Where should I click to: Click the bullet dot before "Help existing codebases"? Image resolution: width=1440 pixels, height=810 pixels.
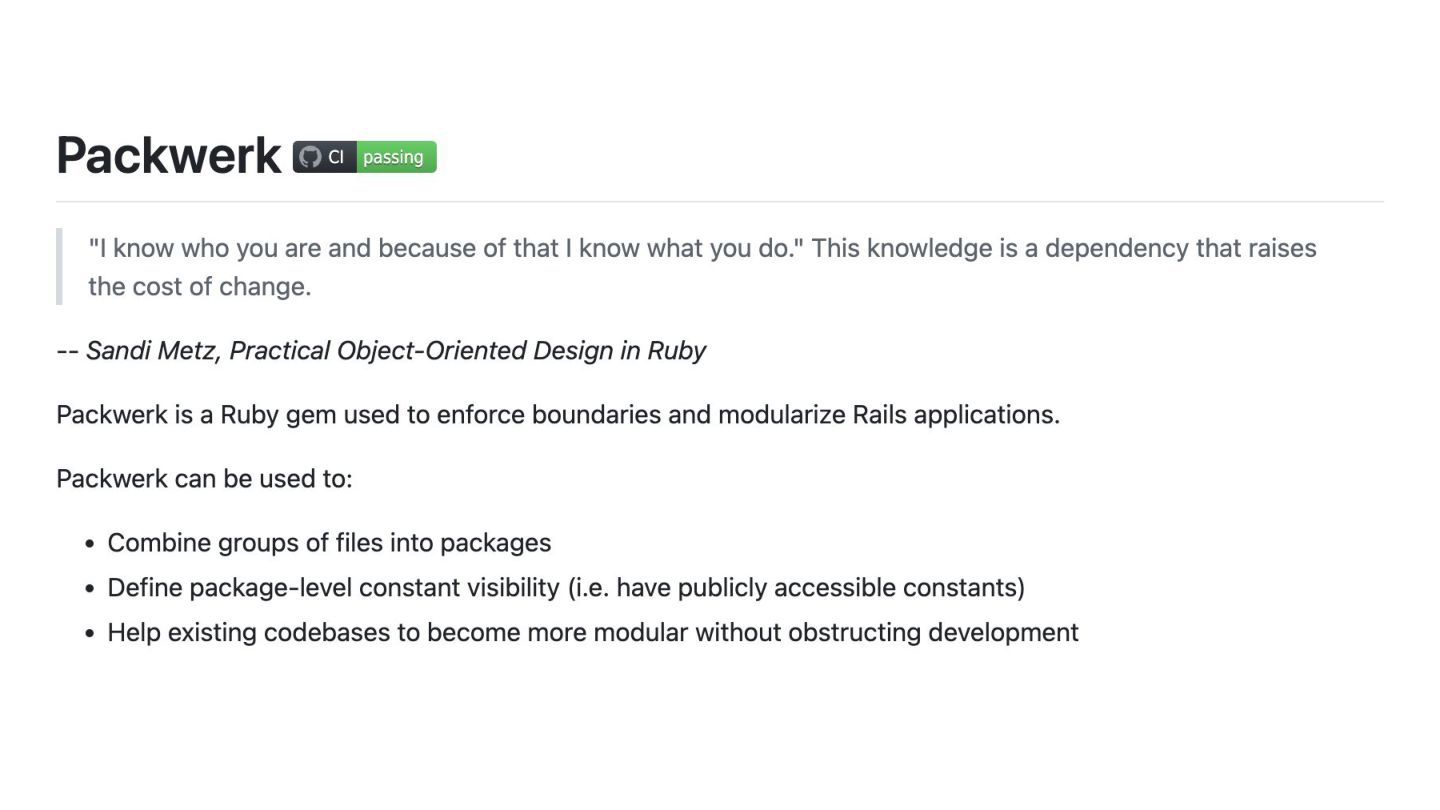point(90,634)
